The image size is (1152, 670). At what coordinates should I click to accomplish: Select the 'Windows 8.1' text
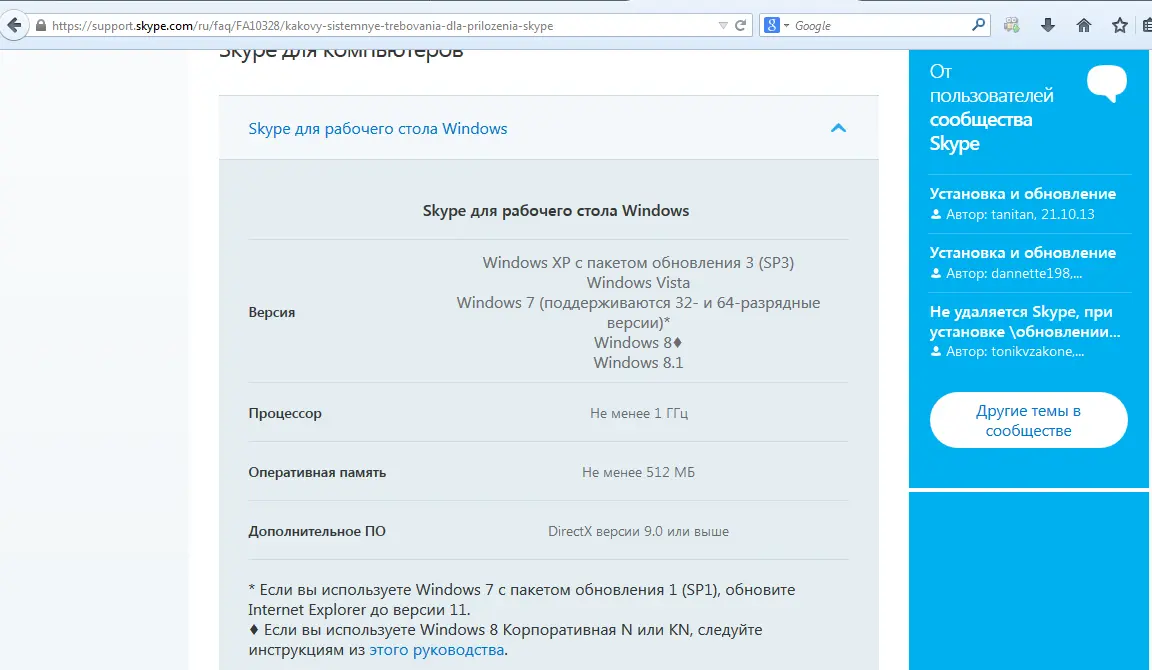click(x=638, y=362)
